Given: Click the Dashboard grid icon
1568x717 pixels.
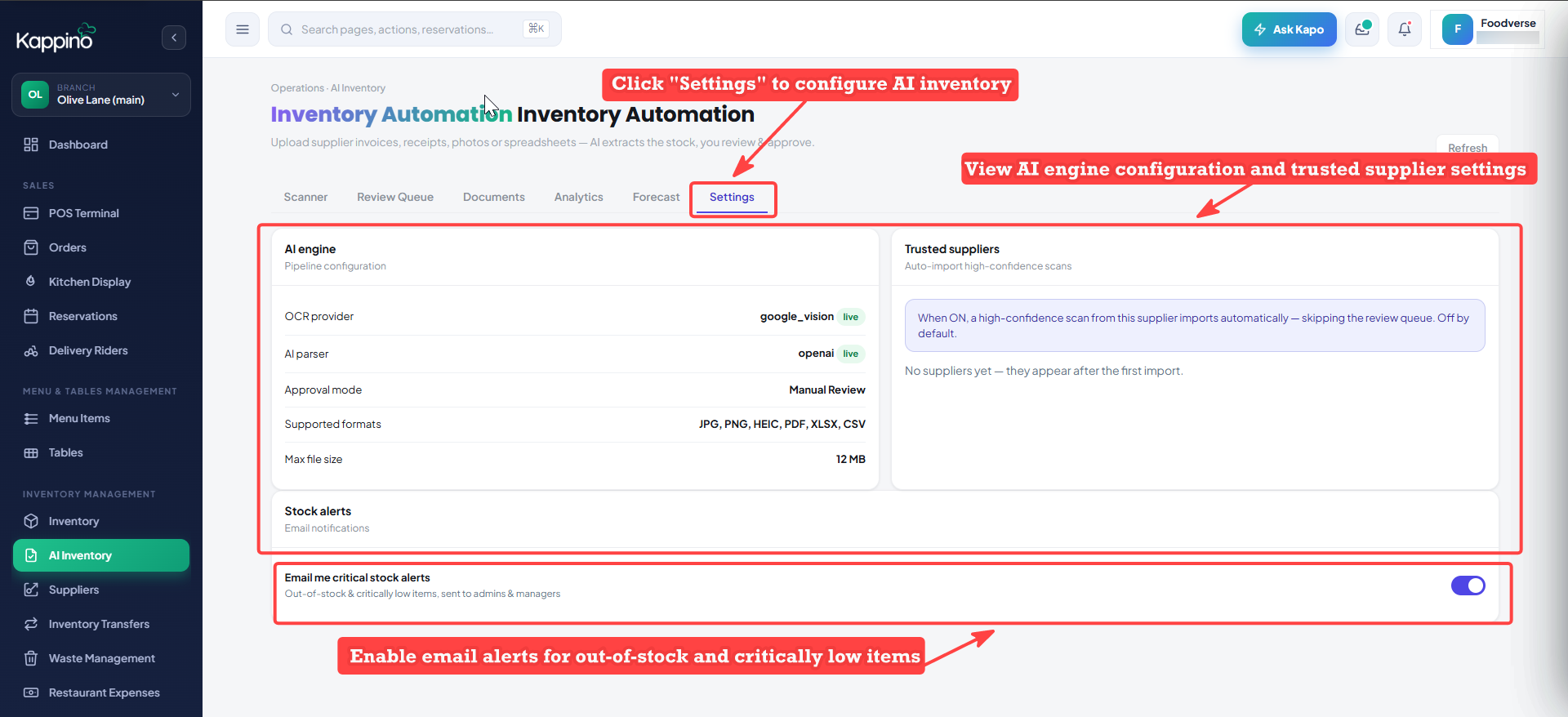Looking at the screenshot, I should (x=31, y=145).
